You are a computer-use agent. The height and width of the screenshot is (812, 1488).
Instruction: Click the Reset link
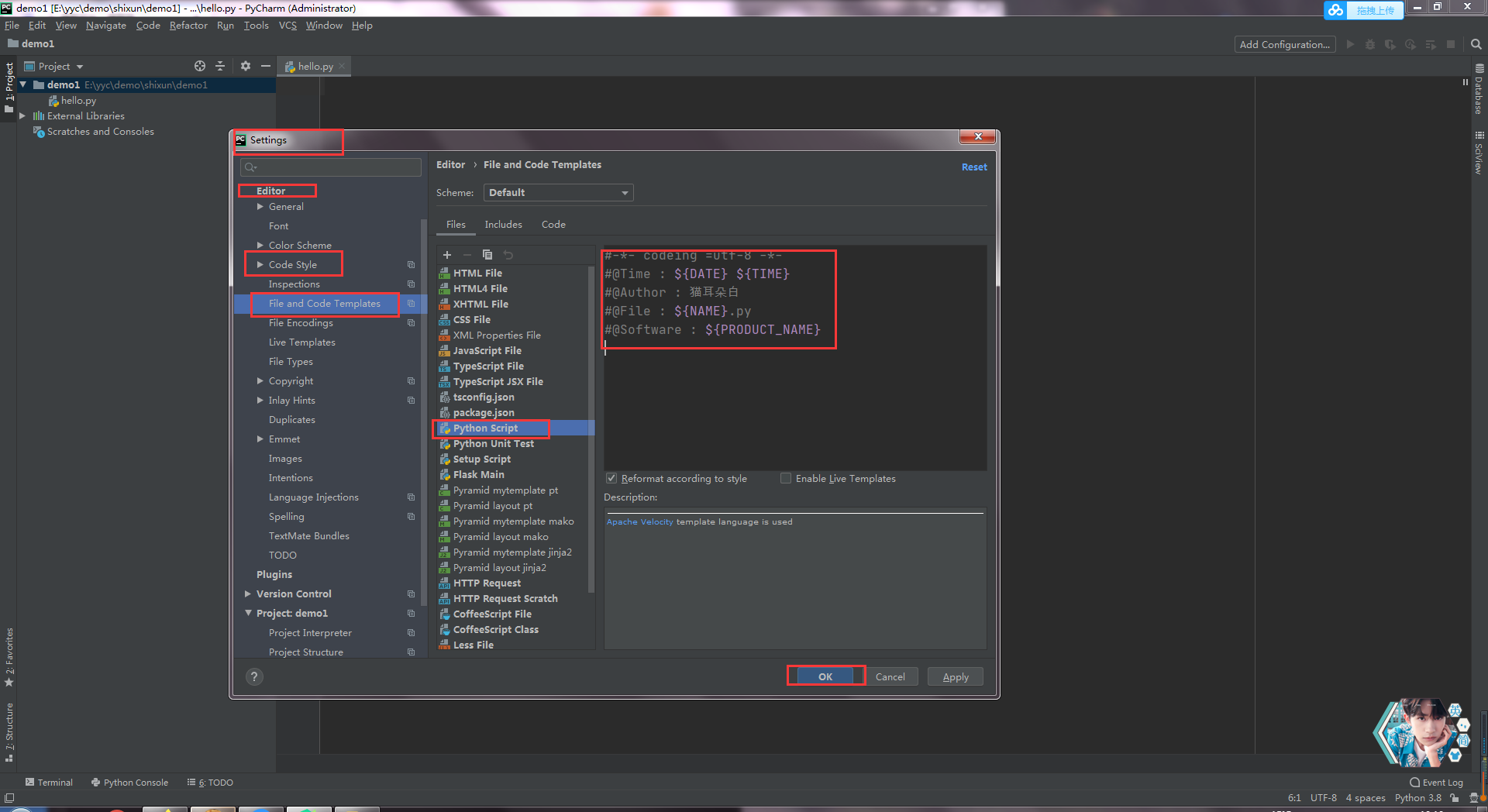coord(974,167)
